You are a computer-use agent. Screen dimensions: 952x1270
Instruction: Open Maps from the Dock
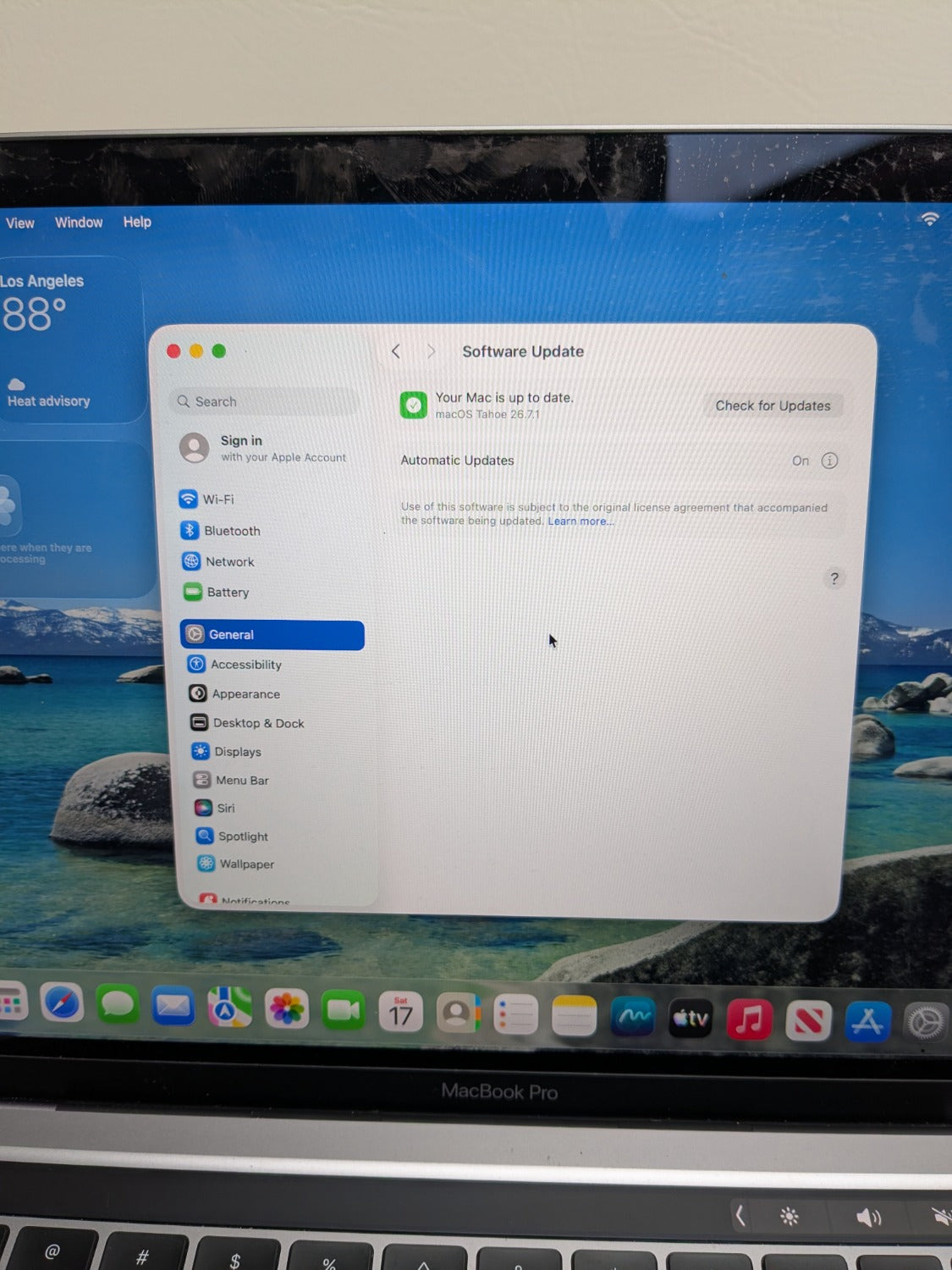tap(230, 1008)
